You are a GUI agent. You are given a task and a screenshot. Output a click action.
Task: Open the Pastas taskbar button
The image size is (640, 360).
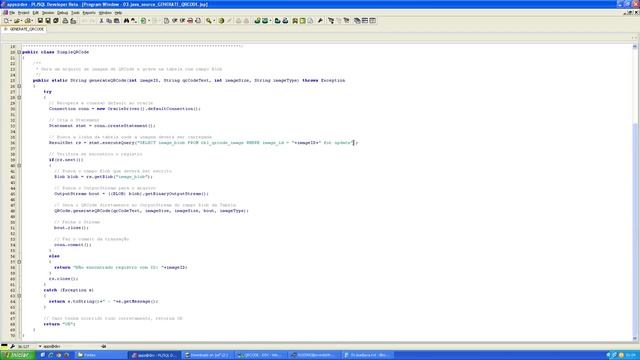pos(100,355)
